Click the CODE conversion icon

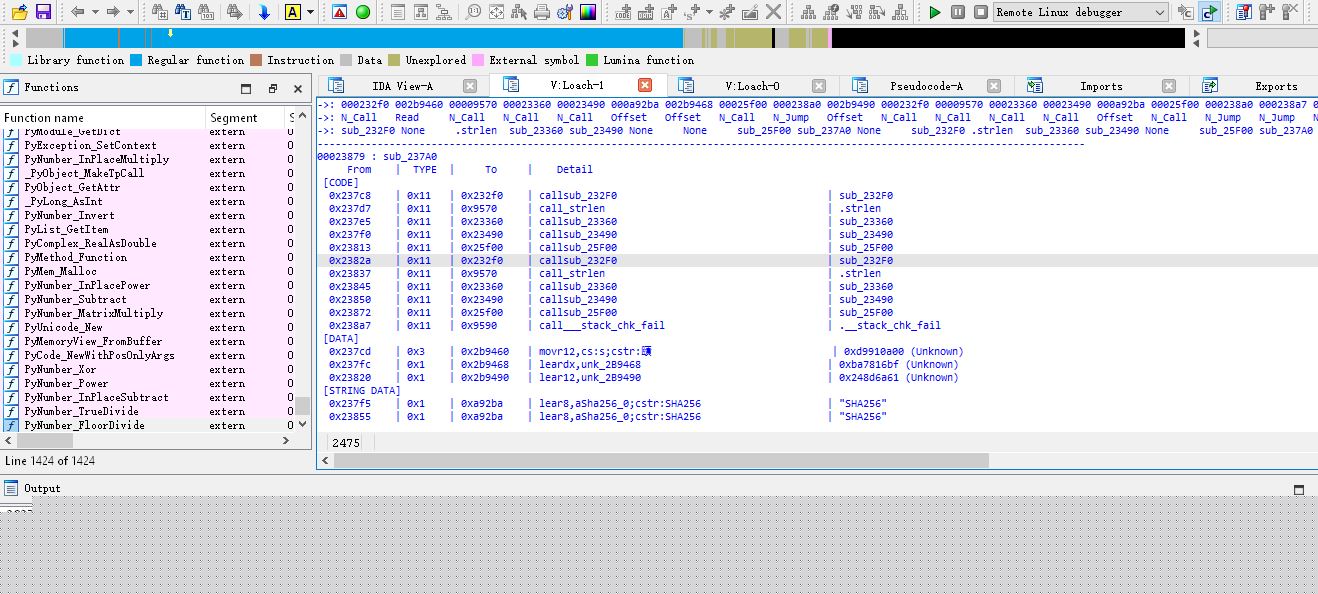(623, 12)
